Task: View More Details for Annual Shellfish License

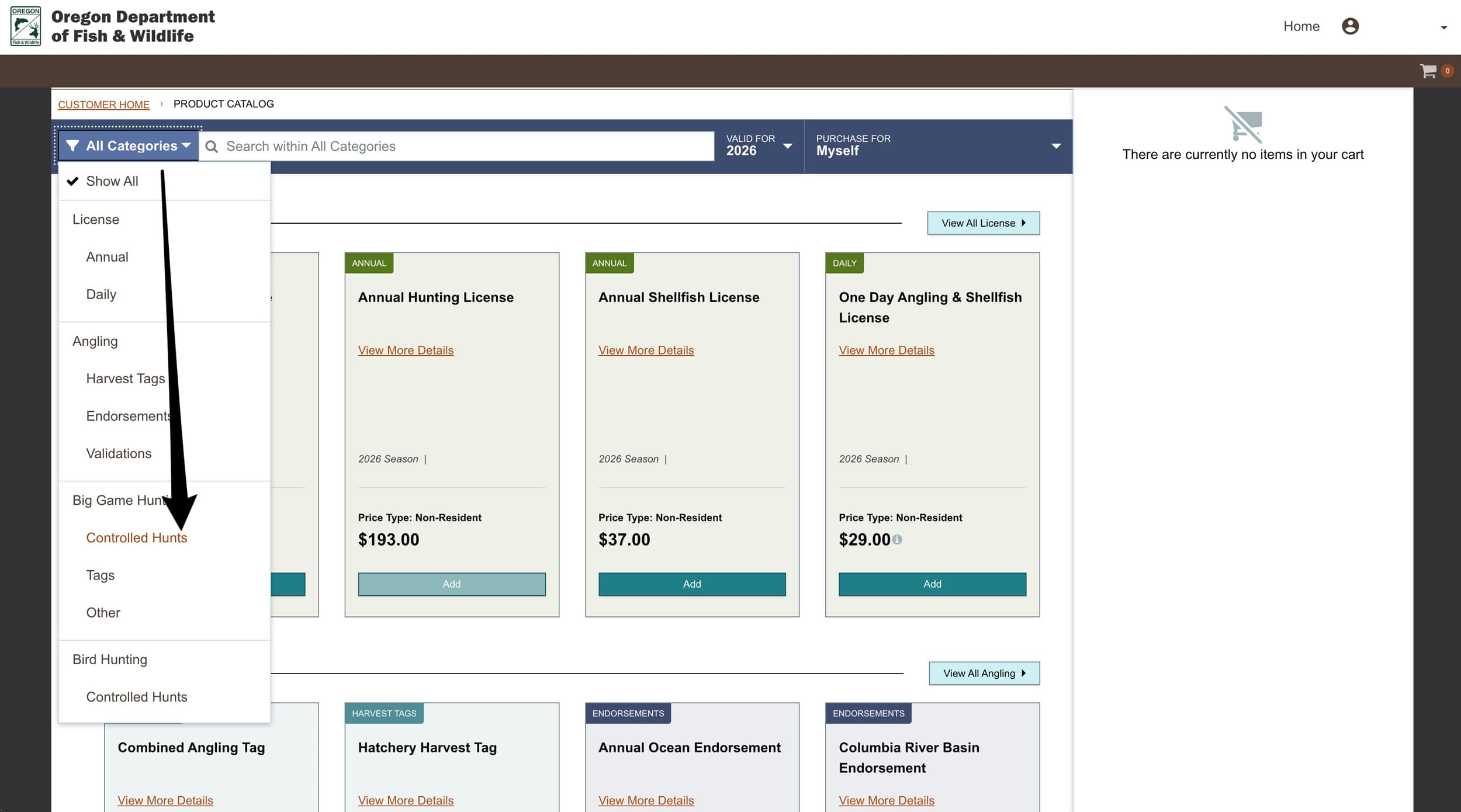Action: [646, 351]
